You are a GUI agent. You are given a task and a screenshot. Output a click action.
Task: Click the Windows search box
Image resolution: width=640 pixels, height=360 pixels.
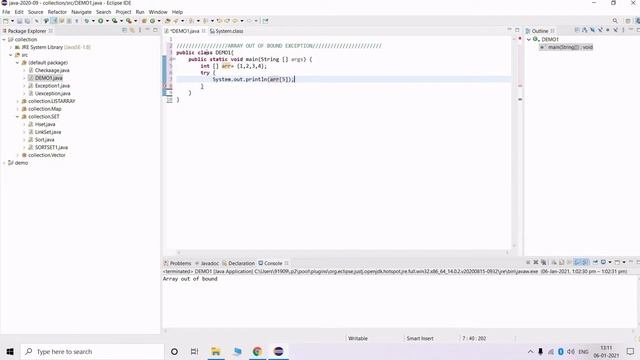[93, 351]
